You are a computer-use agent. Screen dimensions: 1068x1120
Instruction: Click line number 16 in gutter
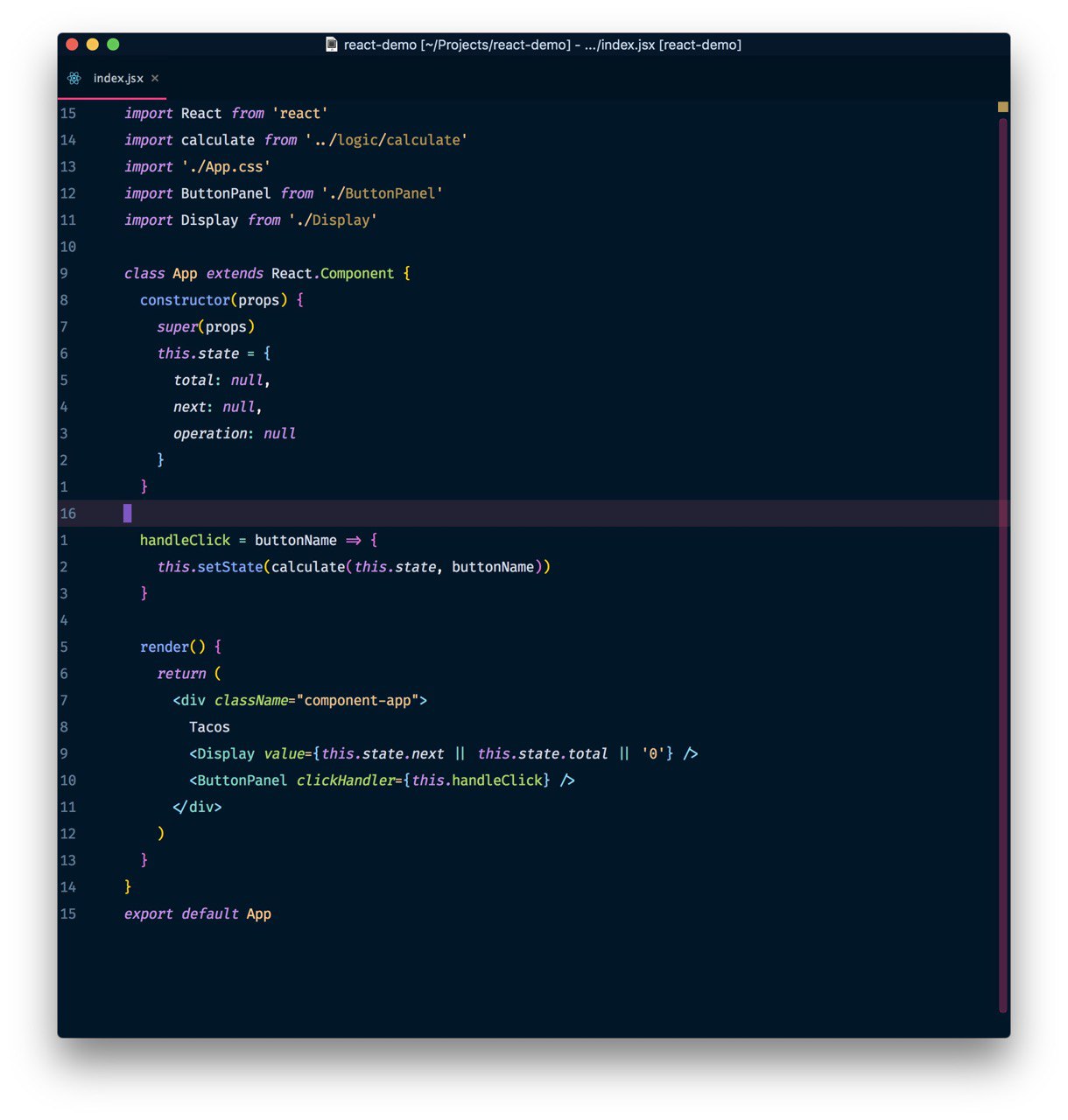point(68,514)
